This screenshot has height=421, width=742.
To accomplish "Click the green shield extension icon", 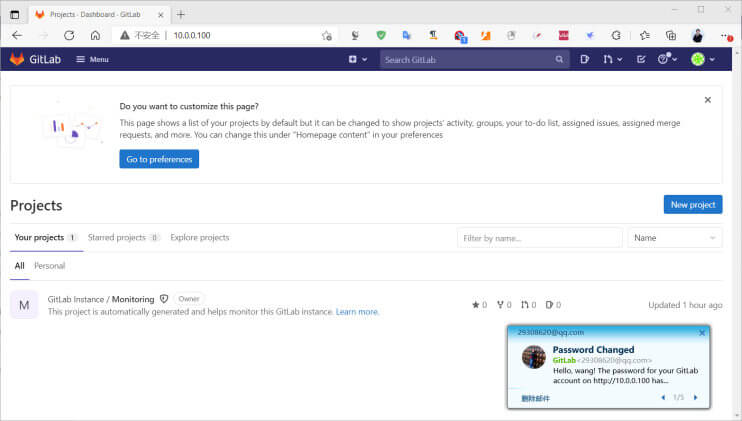I will [x=381, y=35].
